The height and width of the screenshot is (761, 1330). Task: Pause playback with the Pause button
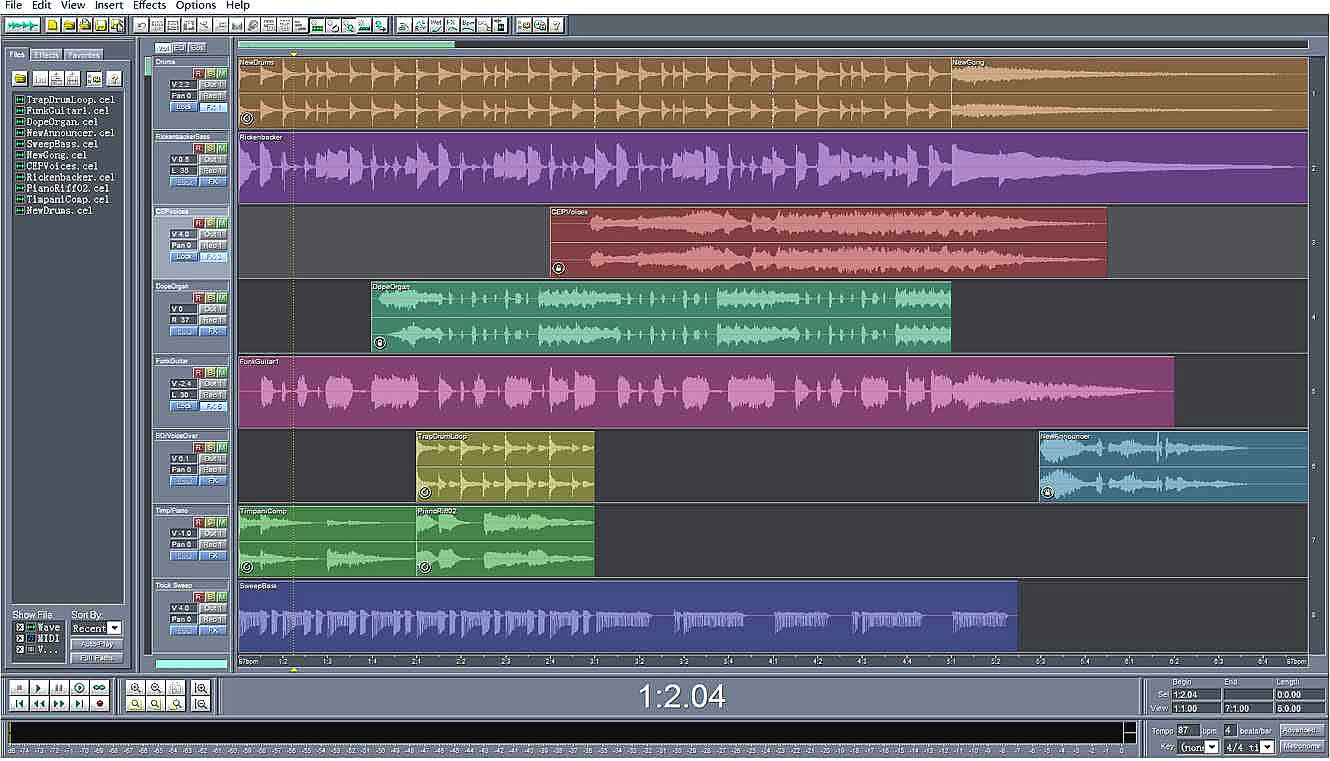point(59,688)
